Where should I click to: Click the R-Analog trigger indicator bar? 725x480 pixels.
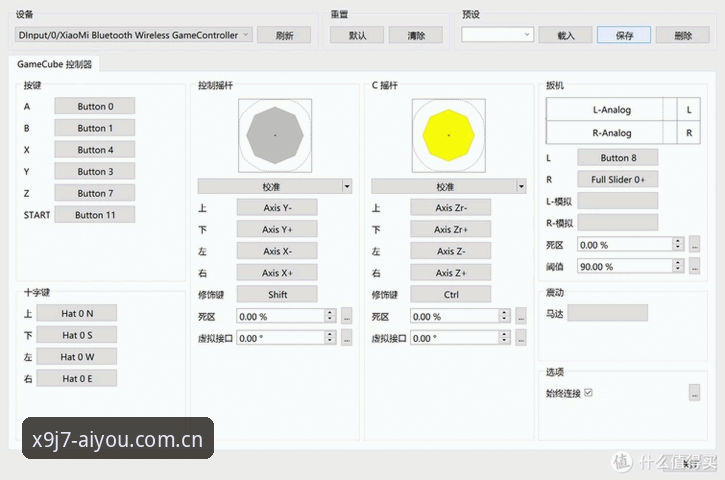coord(611,133)
